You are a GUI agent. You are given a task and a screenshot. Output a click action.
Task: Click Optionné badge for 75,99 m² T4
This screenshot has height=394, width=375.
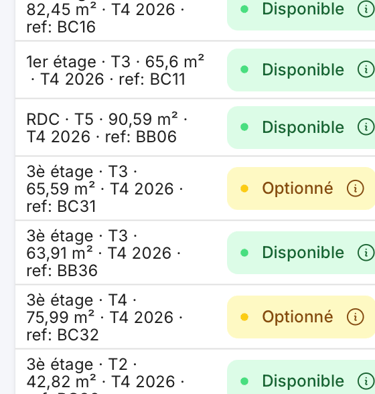(x=301, y=317)
